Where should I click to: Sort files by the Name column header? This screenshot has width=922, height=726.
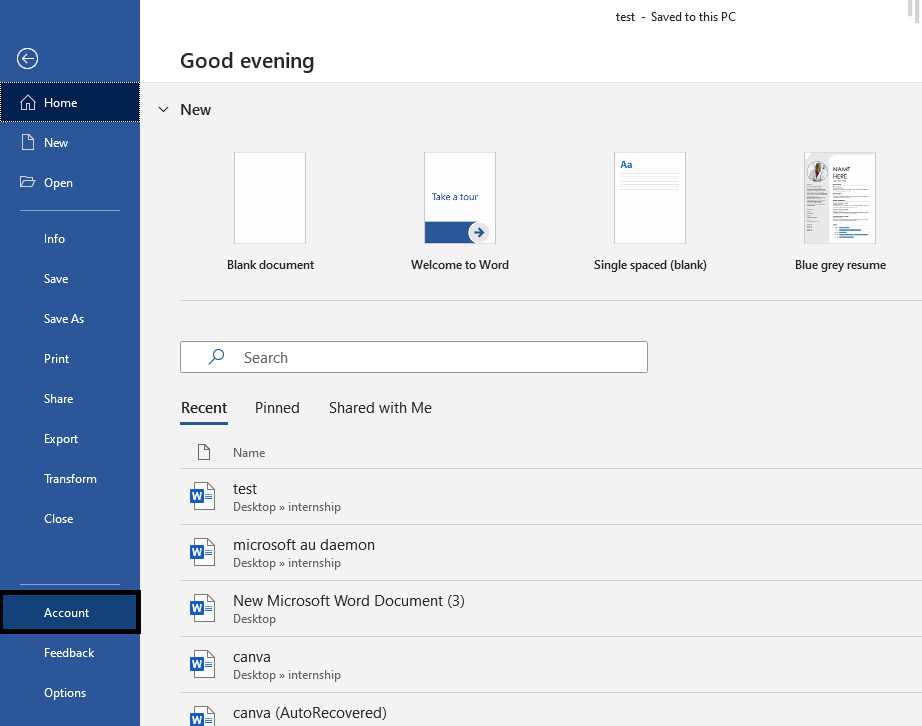pos(249,453)
